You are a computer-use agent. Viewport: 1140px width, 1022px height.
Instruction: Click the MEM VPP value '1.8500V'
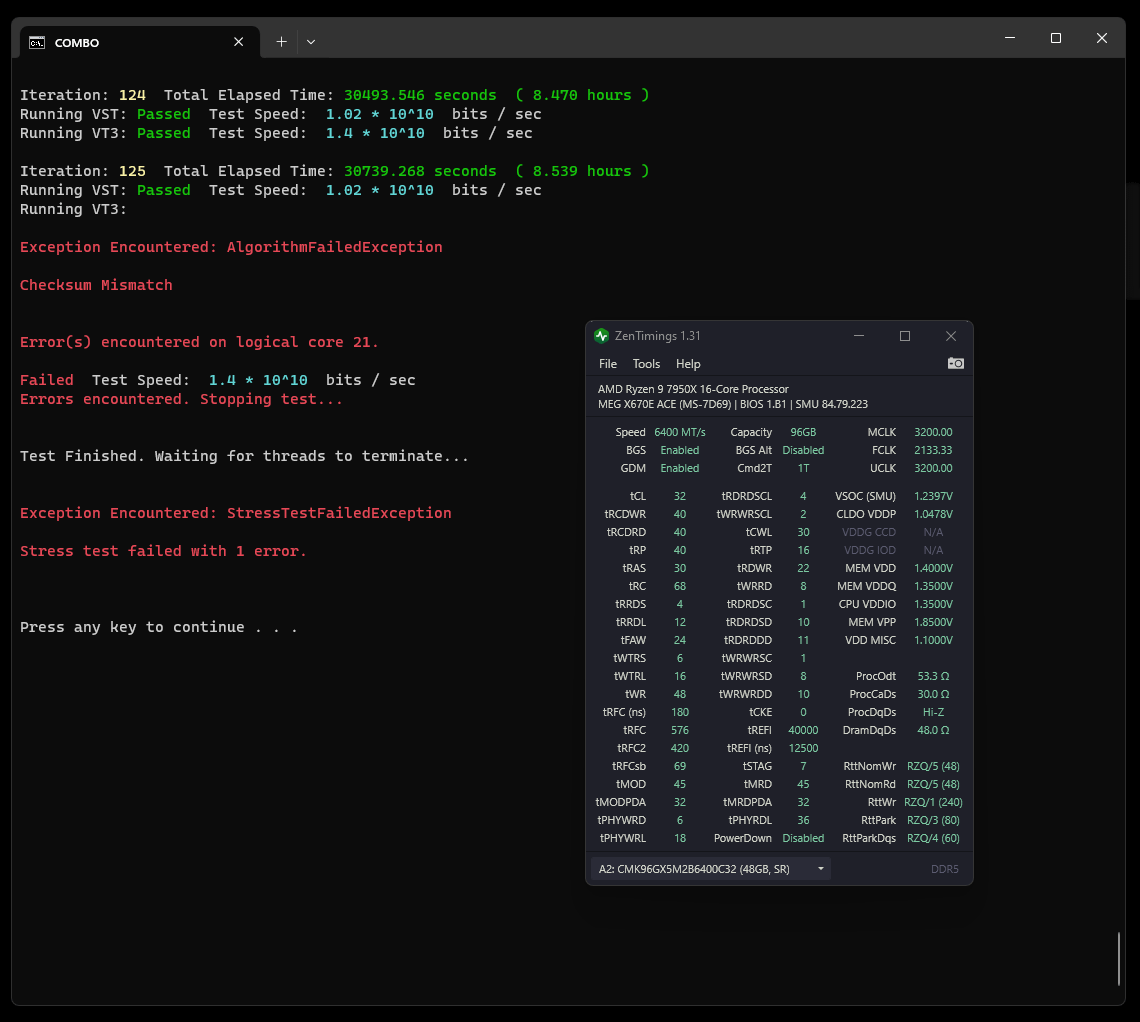click(933, 623)
